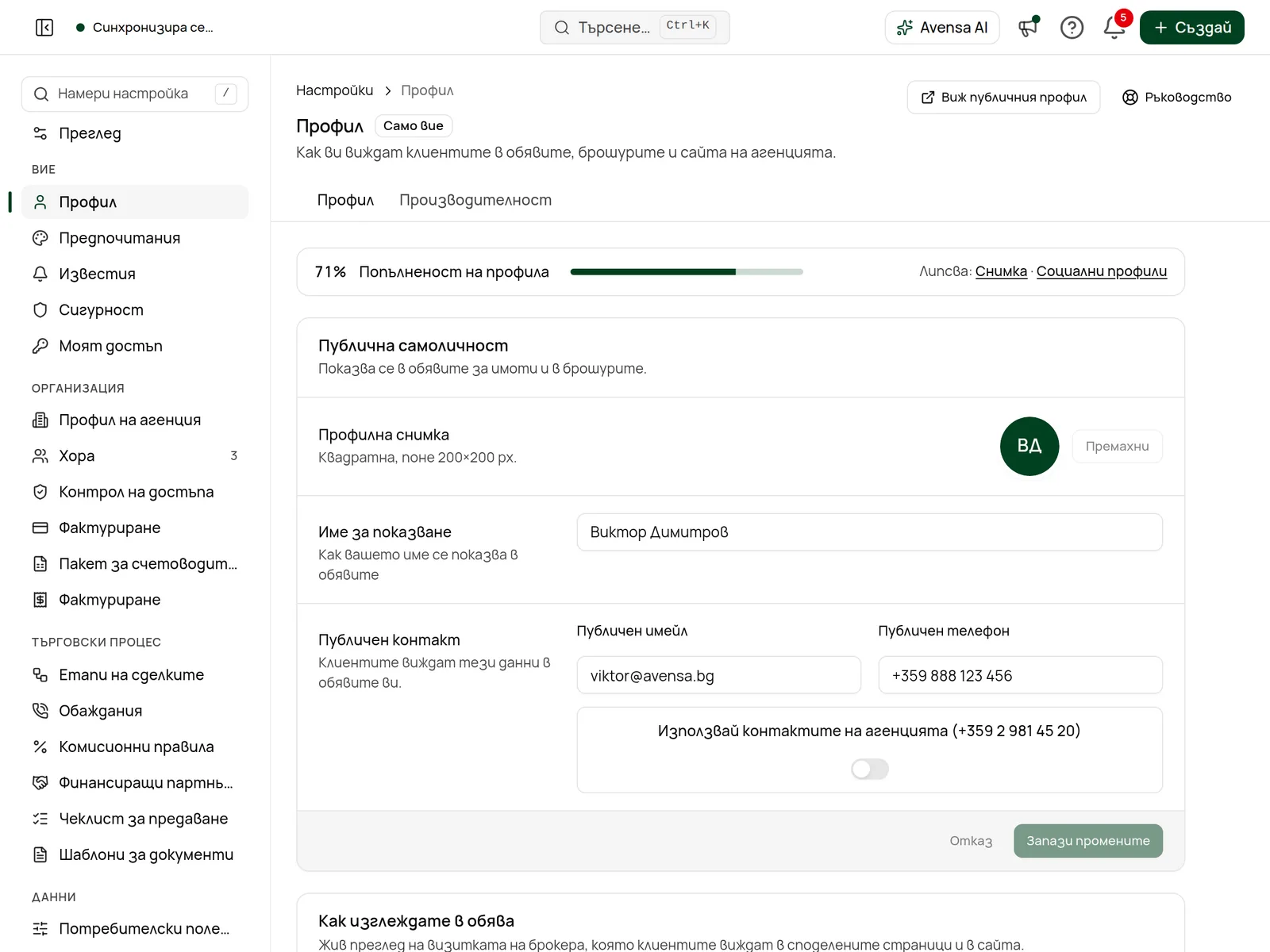
Task: Click Запази промените button
Action: tap(1087, 841)
